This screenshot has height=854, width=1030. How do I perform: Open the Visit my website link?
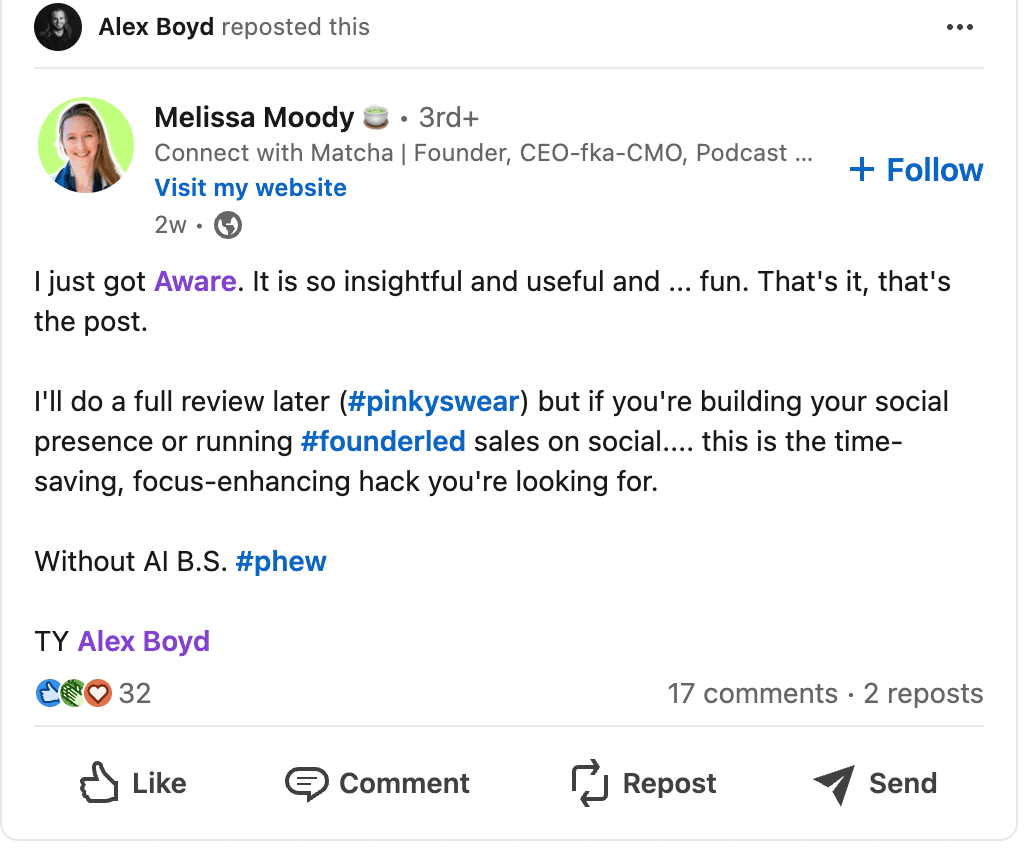(250, 188)
